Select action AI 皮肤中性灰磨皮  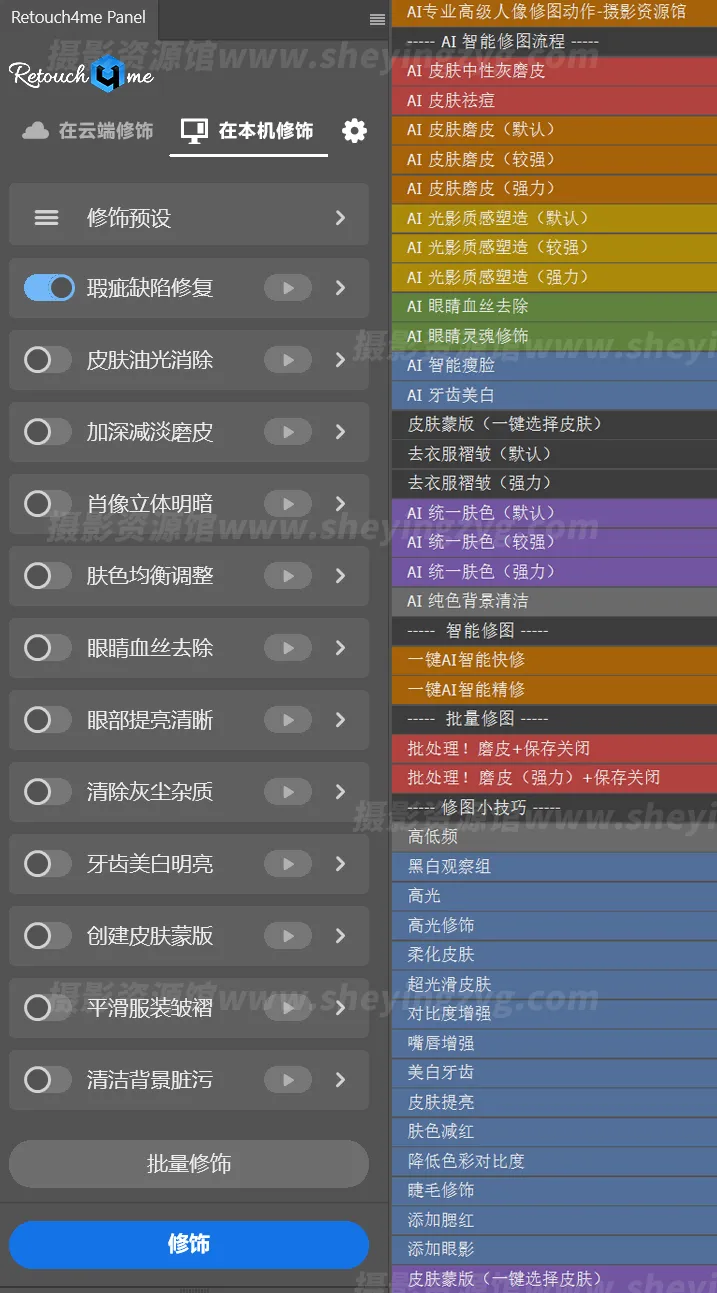click(554, 71)
